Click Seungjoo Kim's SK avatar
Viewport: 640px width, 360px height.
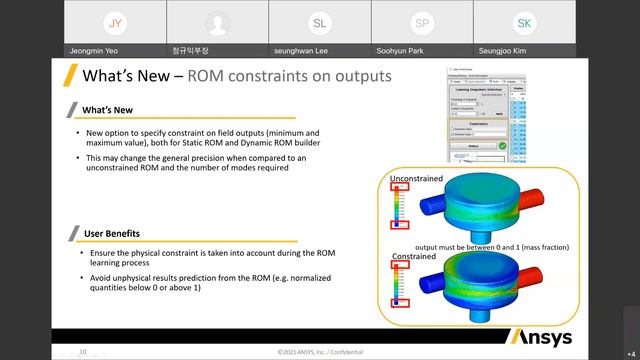click(x=524, y=23)
